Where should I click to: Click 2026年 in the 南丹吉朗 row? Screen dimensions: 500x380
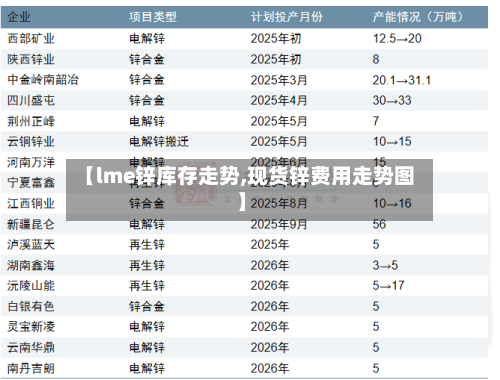pyautogui.click(x=270, y=368)
